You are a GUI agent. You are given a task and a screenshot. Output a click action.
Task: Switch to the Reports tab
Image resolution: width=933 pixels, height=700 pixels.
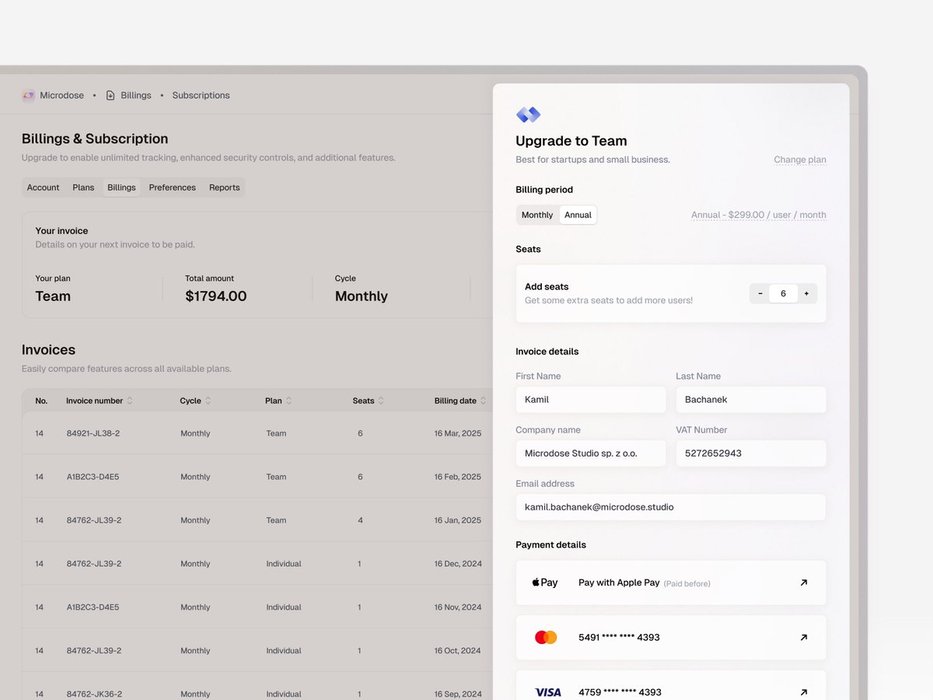click(224, 188)
